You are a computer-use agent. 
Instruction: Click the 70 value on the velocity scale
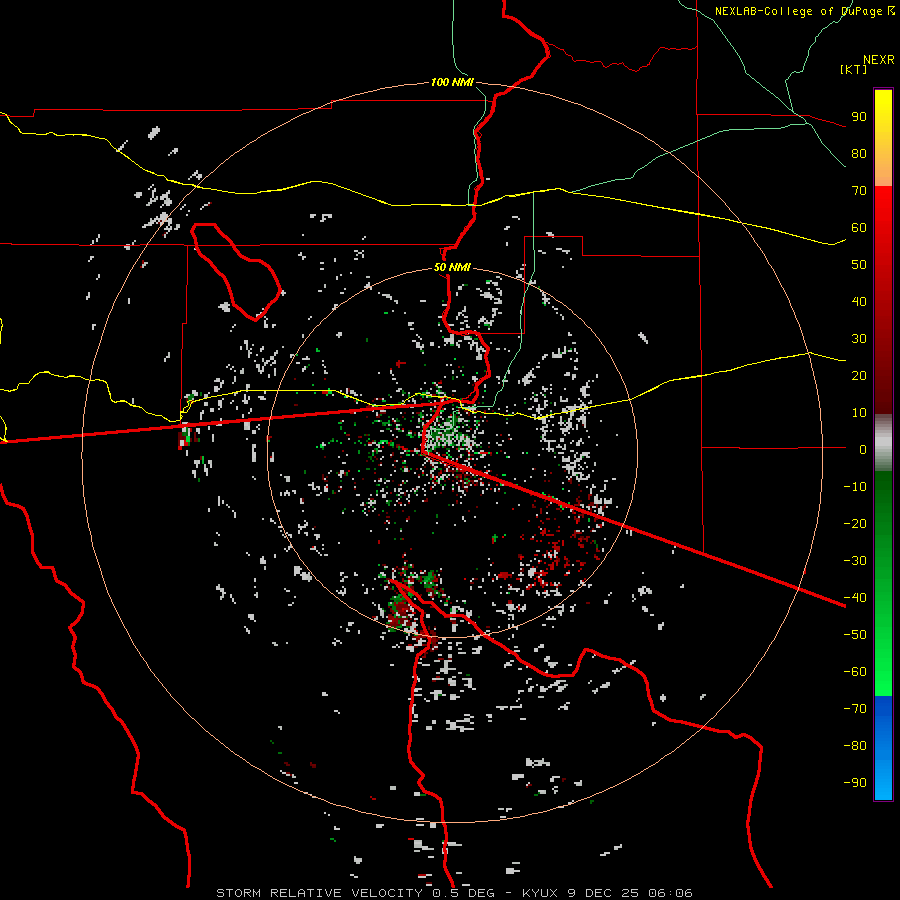859,191
